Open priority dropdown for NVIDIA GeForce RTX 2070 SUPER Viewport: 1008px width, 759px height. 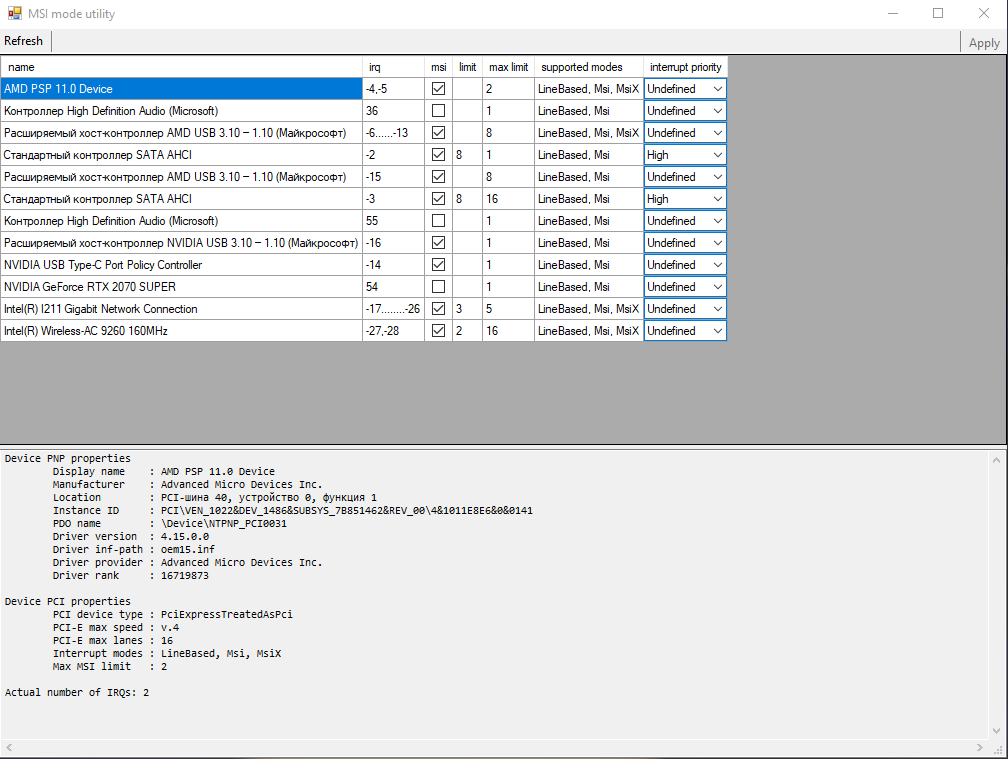click(x=685, y=287)
